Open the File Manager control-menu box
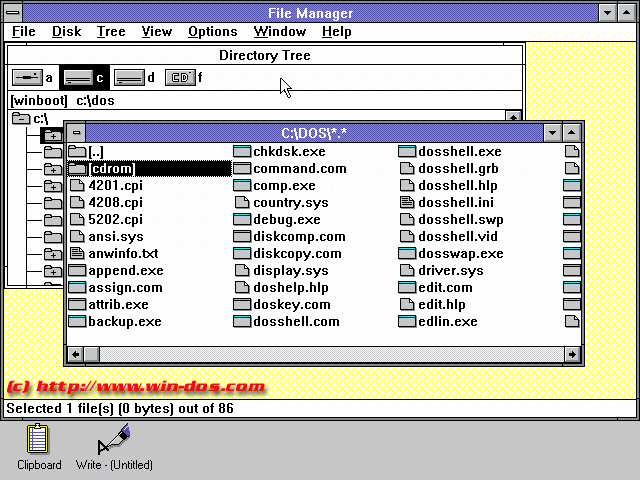 14,13
